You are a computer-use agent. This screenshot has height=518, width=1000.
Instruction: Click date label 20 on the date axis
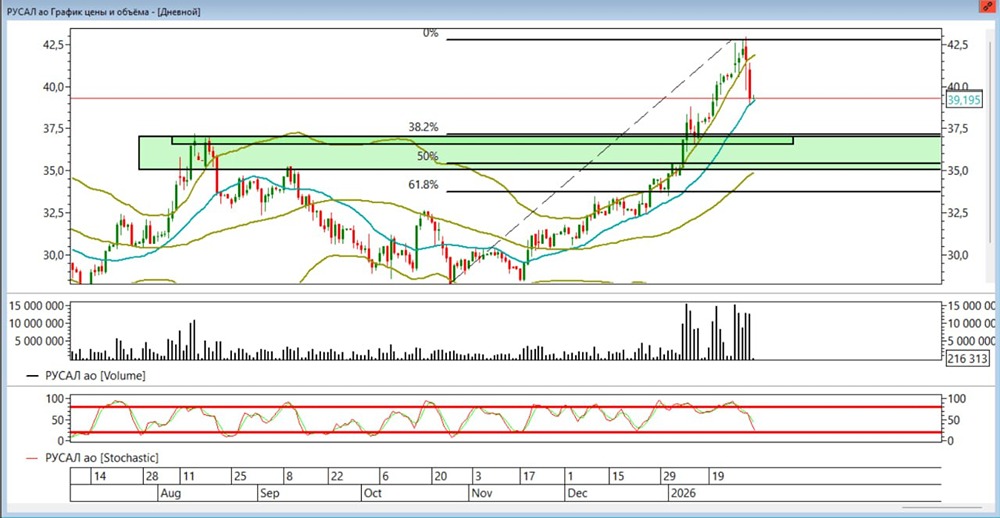tap(440, 477)
